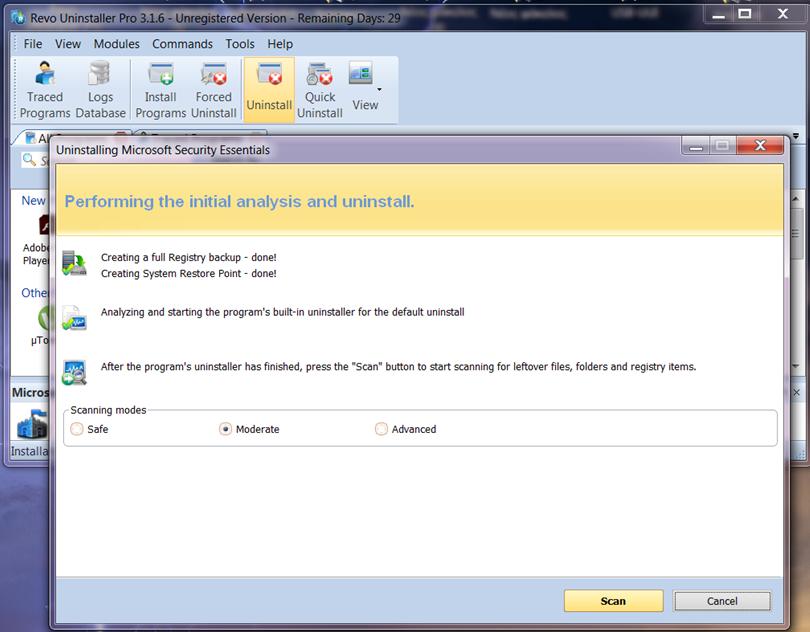Click the 'Performing the initial analysis and uninstall.' heading
This screenshot has width=810, height=632.
(x=239, y=202)
